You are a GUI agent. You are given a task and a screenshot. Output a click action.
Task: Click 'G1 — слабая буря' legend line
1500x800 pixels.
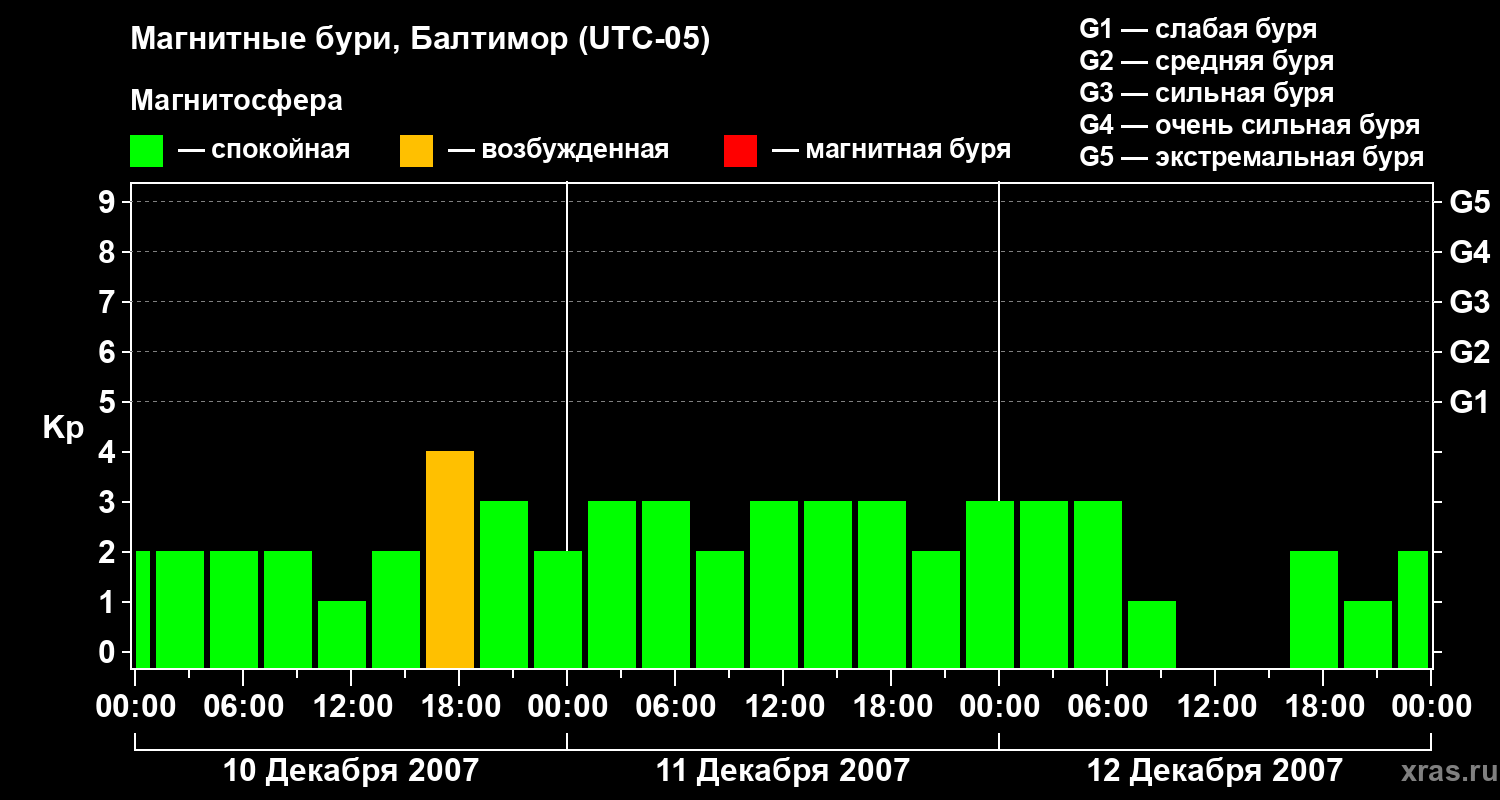pyautogui.click(x=1198, y=29)
